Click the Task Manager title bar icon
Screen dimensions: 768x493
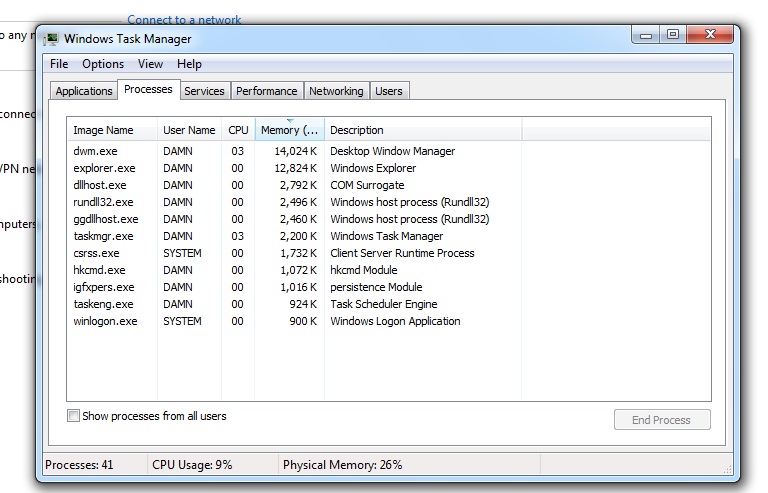(x=52, y=39)
